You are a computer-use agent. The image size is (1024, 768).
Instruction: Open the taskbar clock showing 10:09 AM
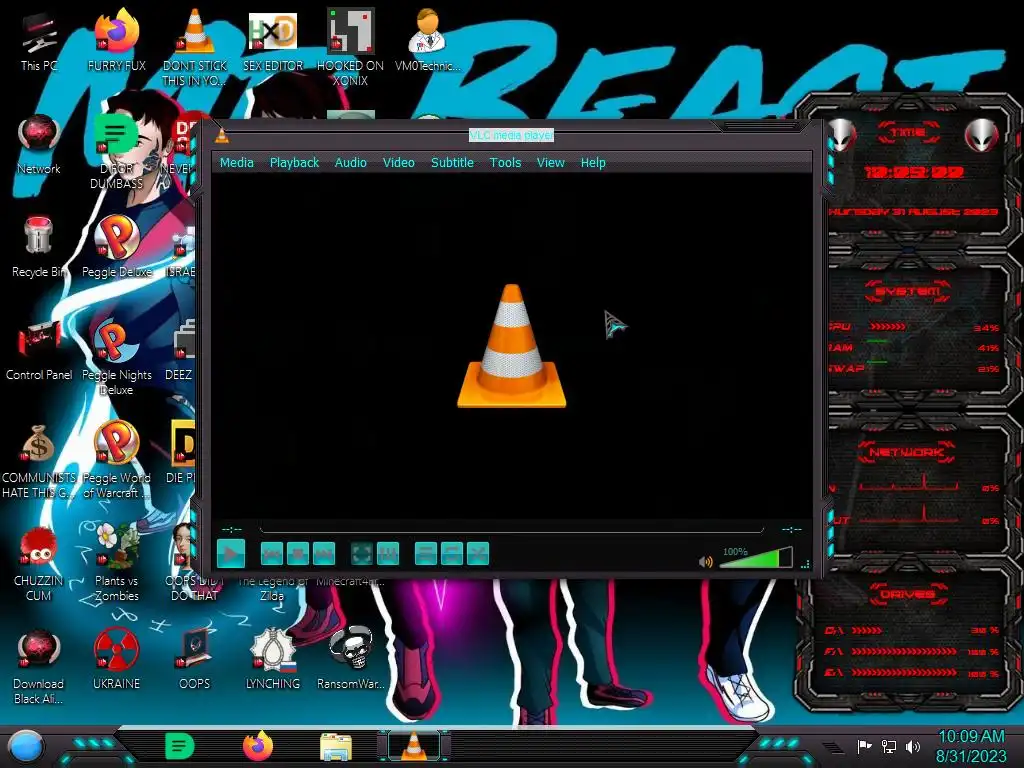coord(971,746)
